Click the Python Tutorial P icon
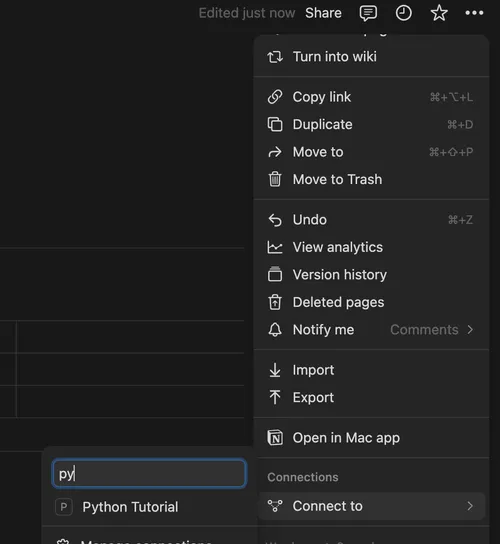The width and height of the screenshot is (500, 544). (x=64, y=507)
